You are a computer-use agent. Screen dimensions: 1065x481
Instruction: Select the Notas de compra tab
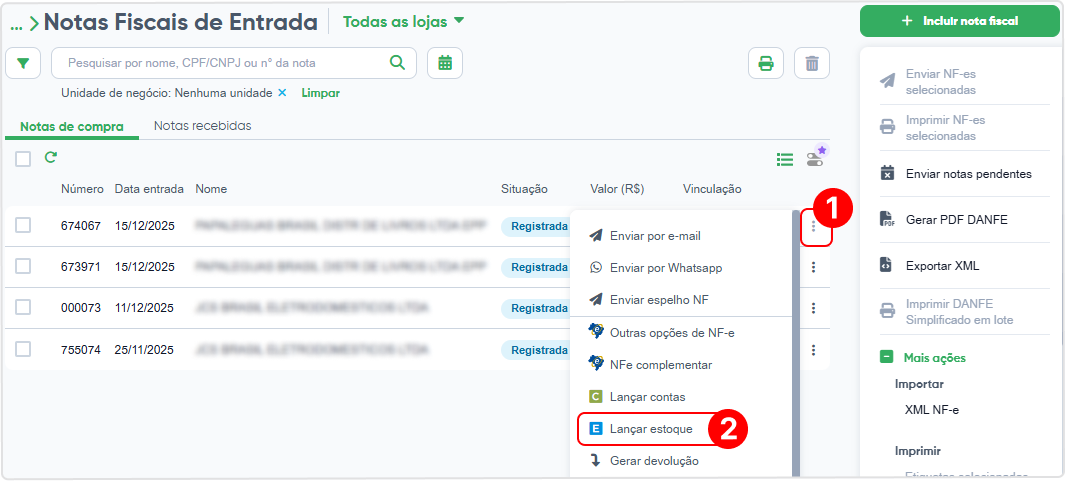72,126
